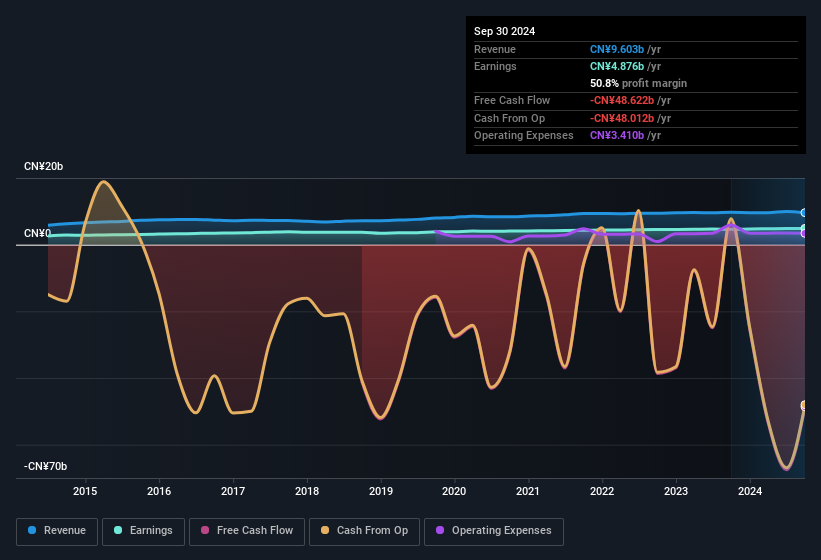Select the 2020 x-axis label
The width and height of the screenshot is (821, 560).
pos(454,491)
